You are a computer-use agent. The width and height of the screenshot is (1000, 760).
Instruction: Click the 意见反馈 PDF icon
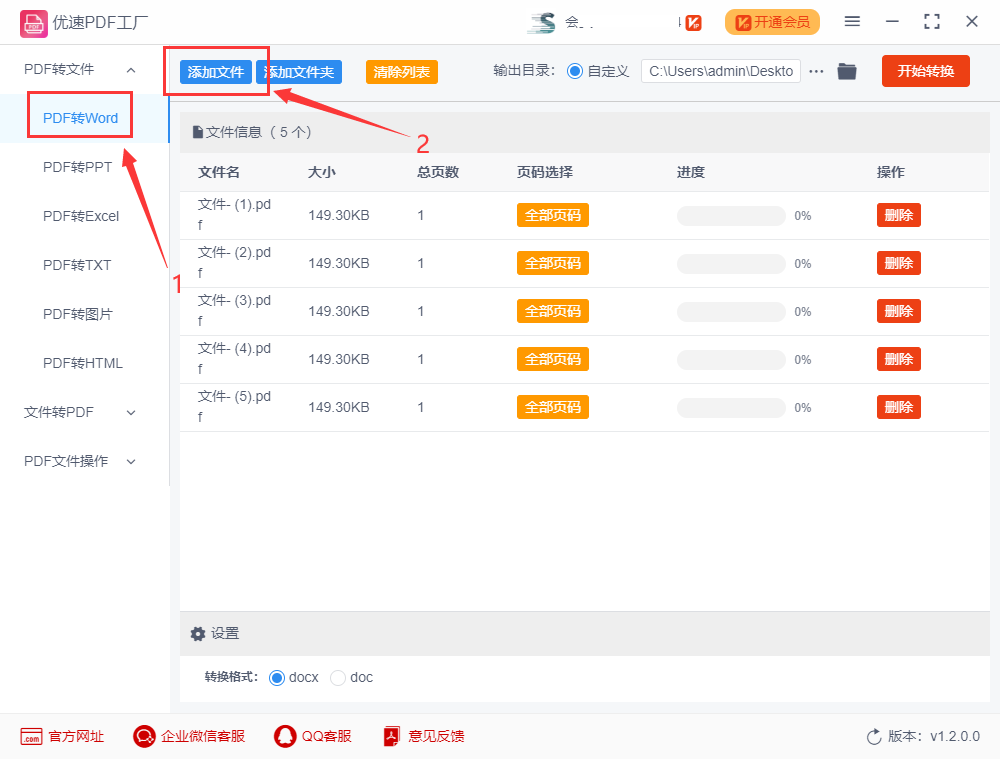[392, 736]
